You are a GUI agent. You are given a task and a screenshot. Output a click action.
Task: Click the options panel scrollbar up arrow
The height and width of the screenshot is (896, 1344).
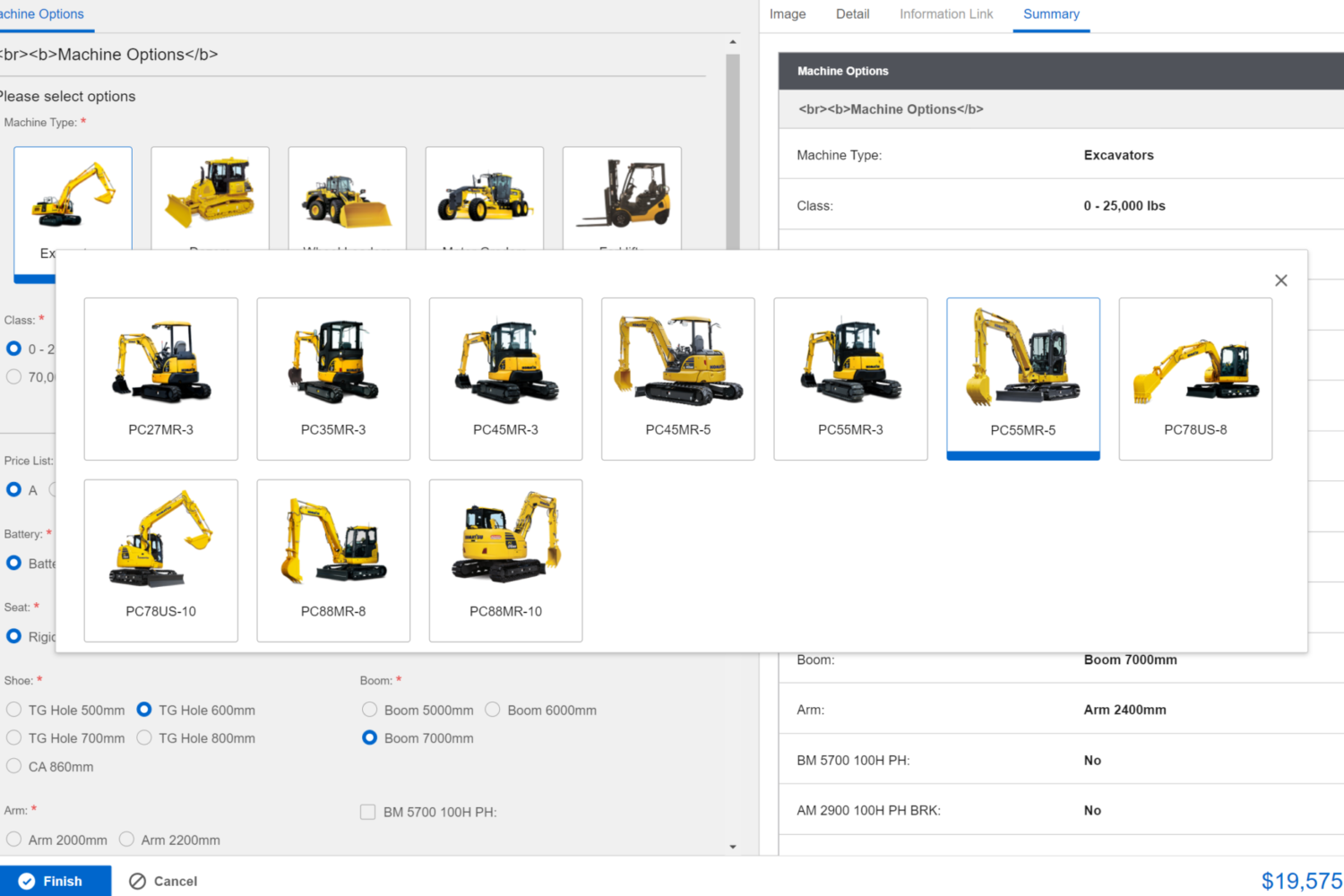click(733, 42)
